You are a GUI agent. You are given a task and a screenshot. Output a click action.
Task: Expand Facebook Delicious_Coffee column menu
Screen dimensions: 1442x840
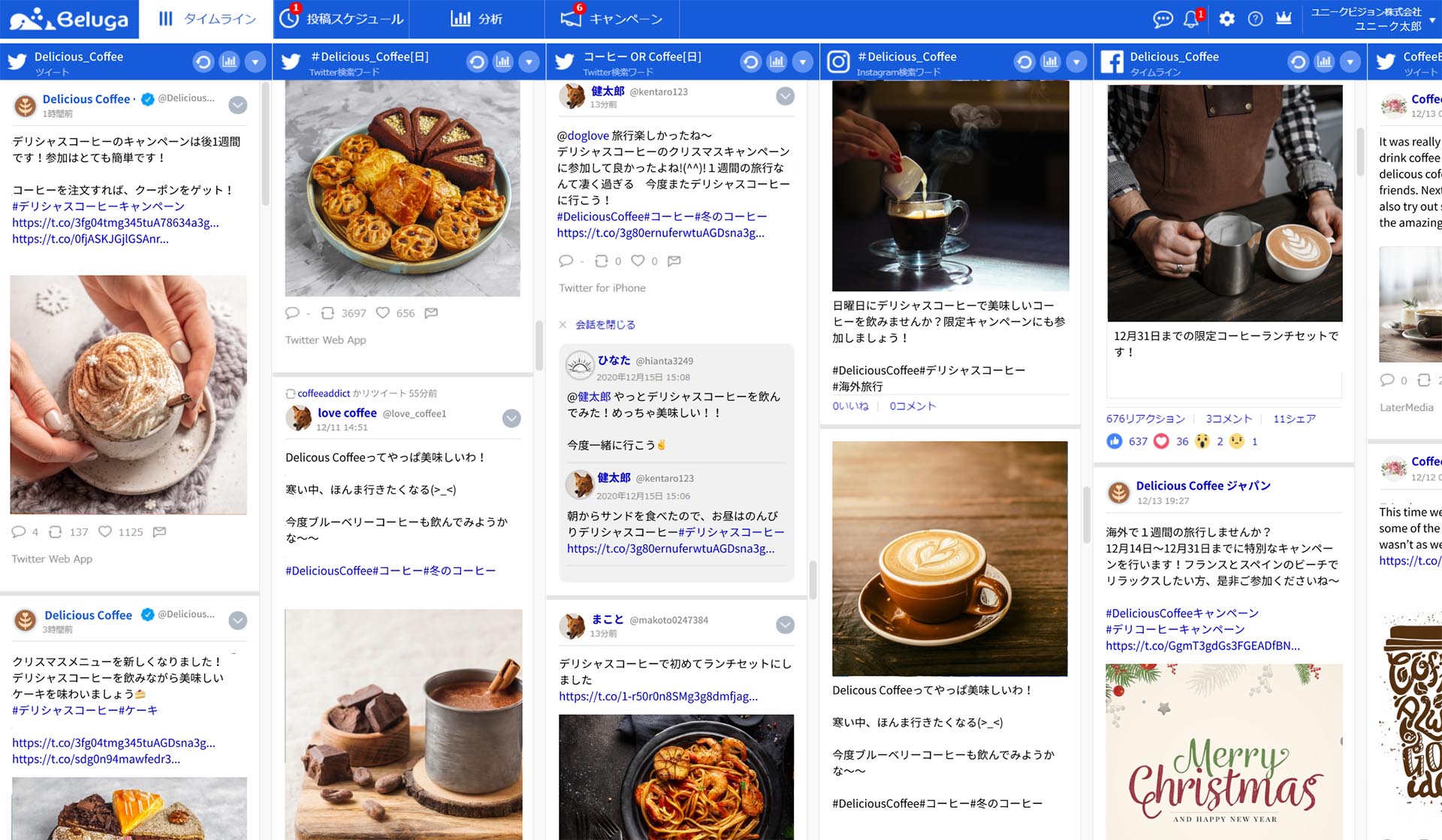coord(1350,62)
